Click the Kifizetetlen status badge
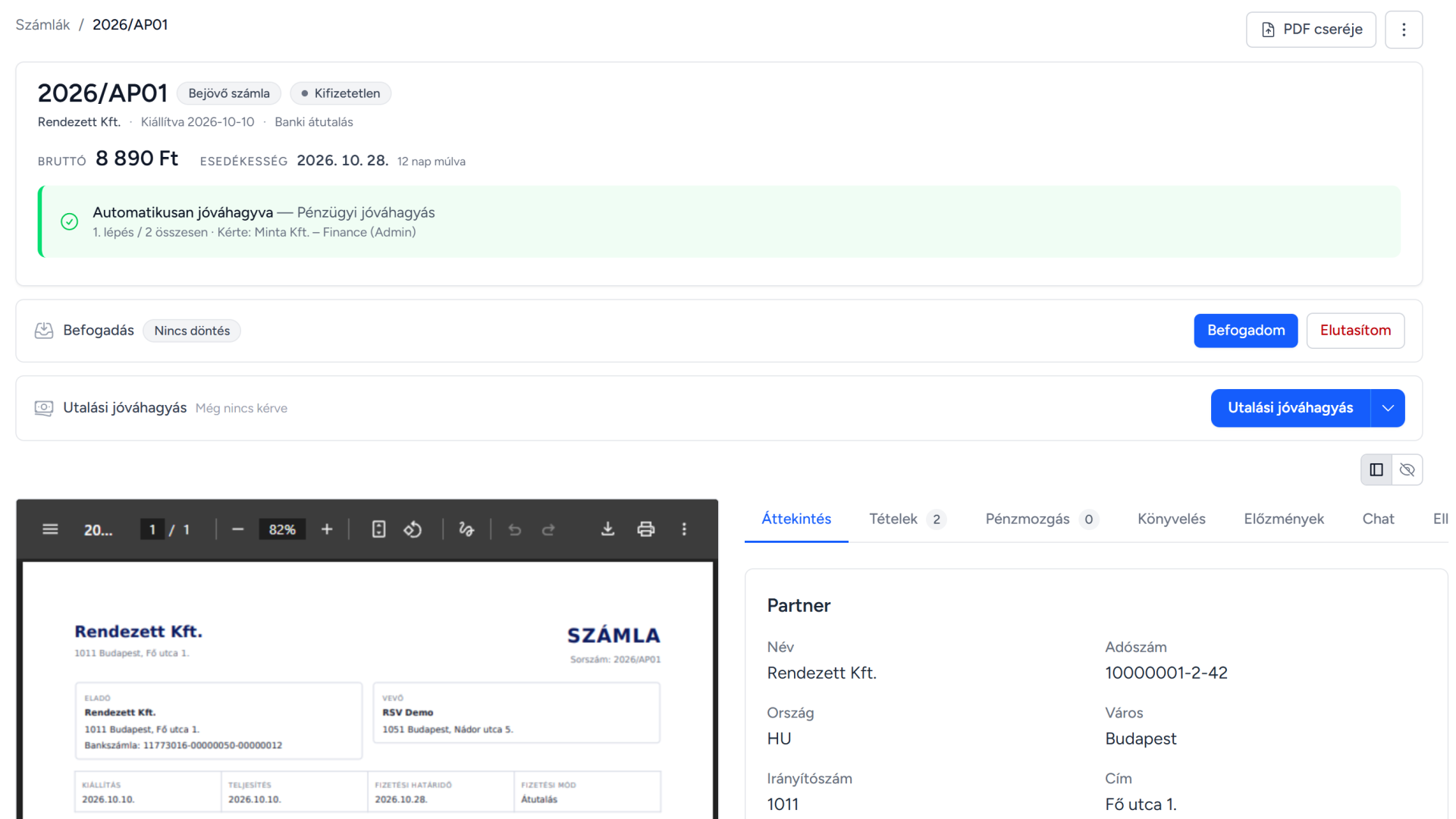 point(340,93)
